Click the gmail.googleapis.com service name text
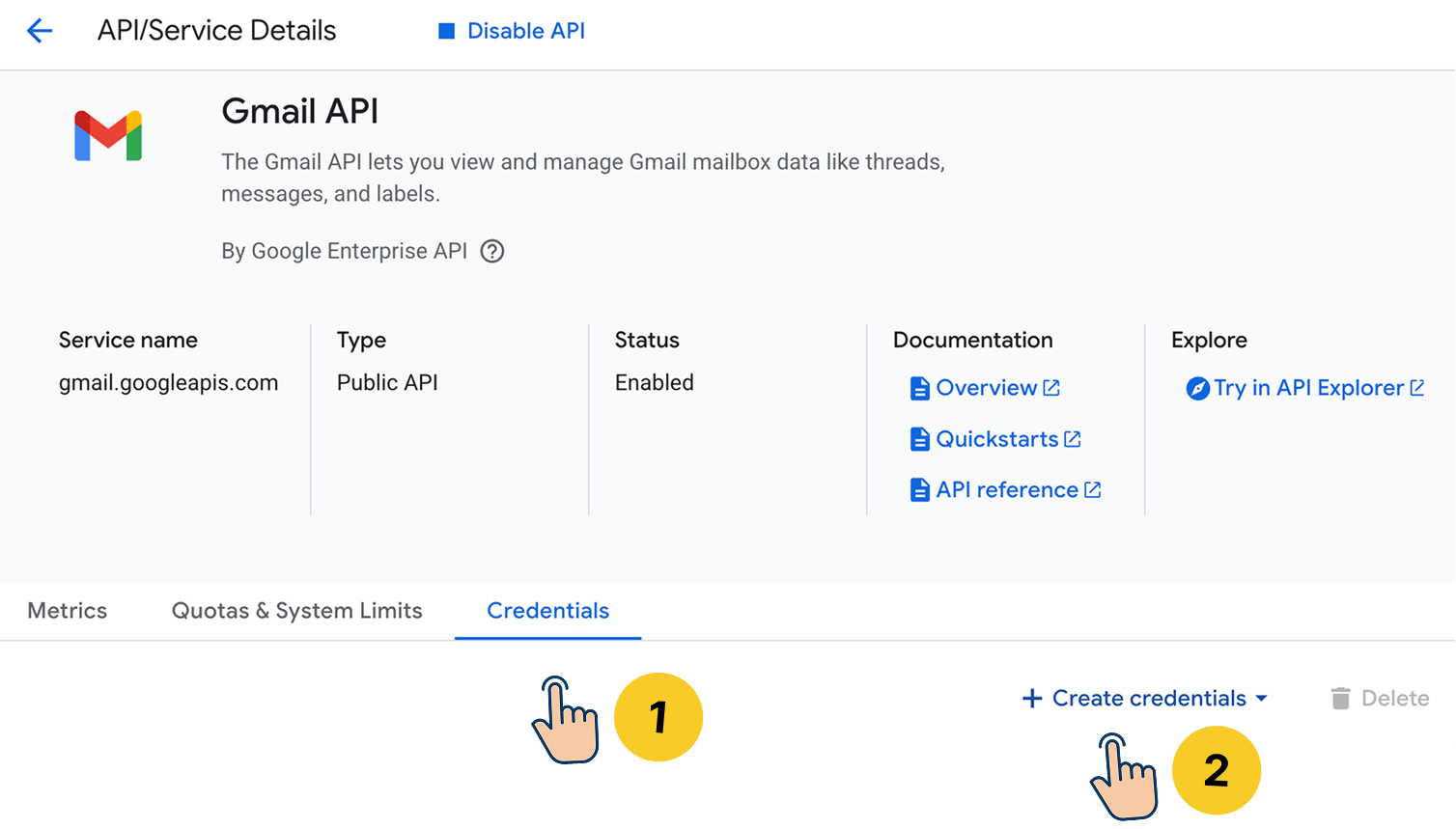This screenshot has width=1456, height=829. [168, 382]
